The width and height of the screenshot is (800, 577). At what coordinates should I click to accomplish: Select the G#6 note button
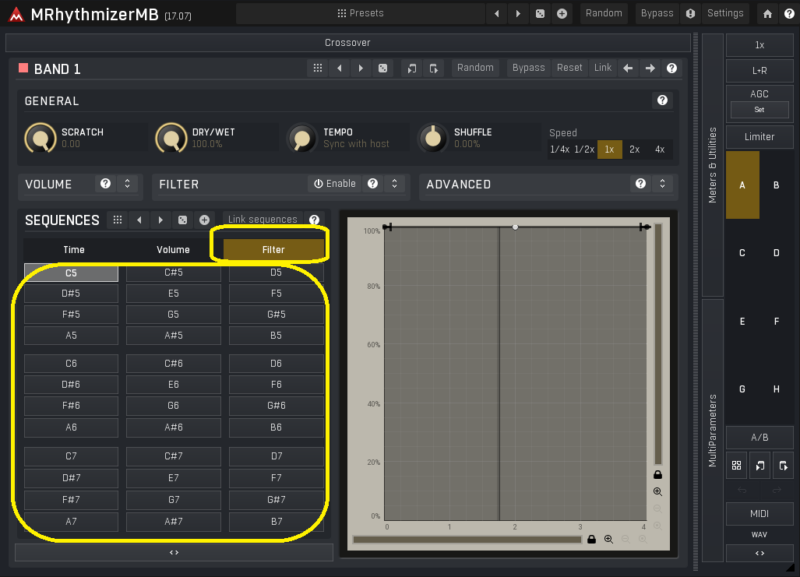tap(276, 406)
